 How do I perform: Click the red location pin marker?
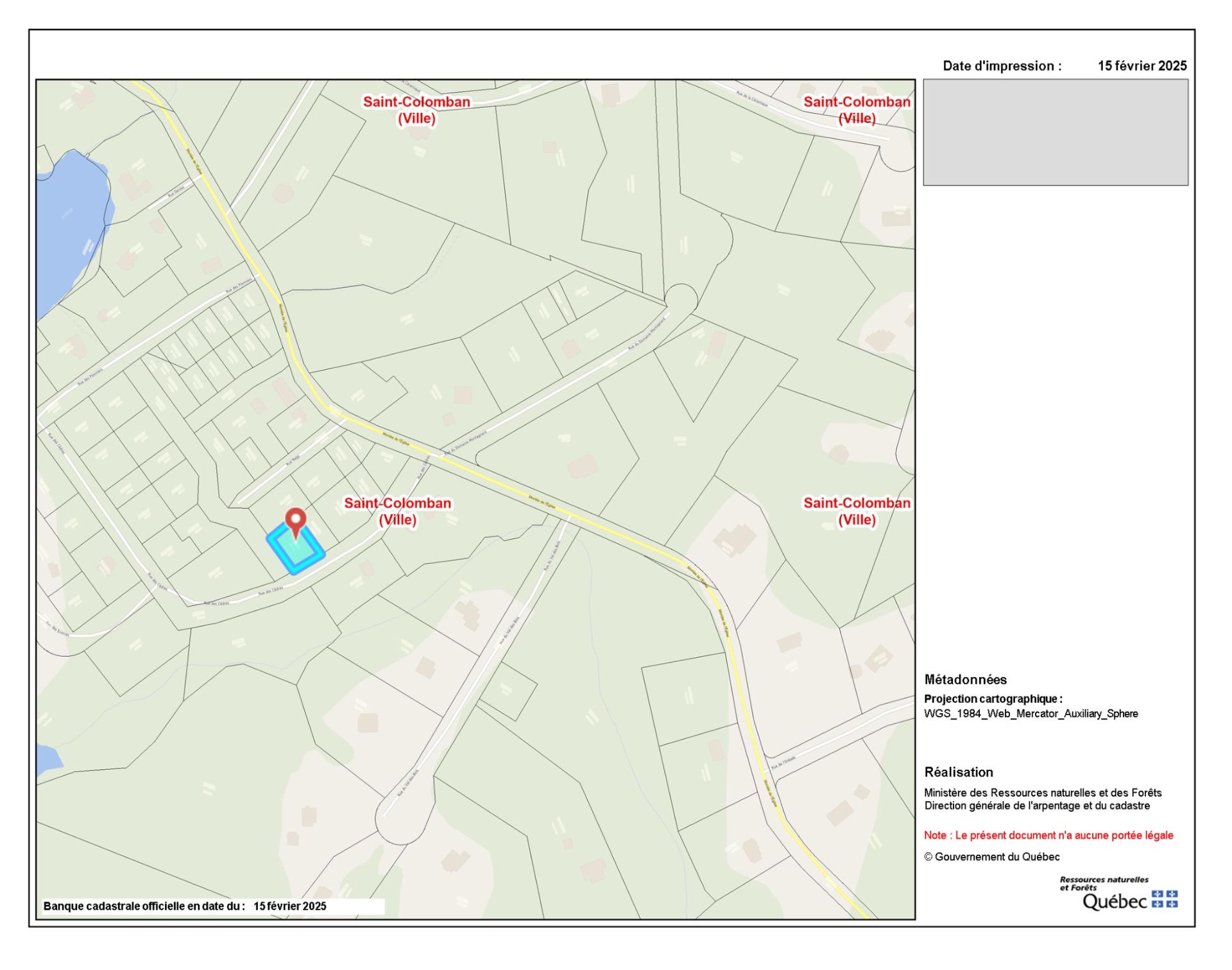pos(295,519)
